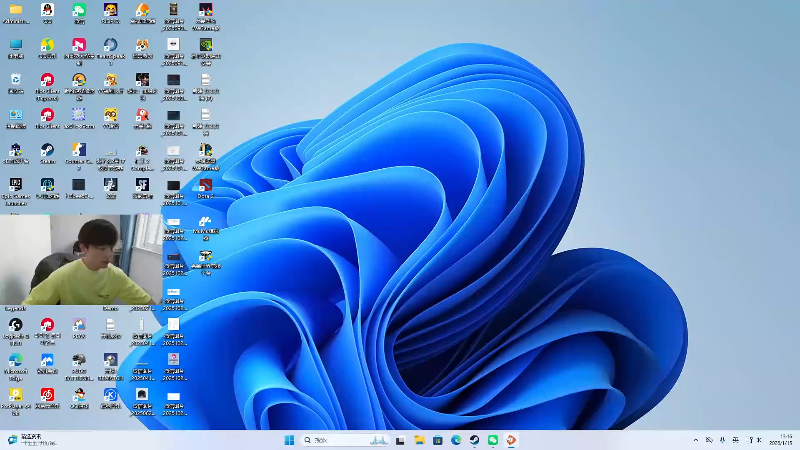Select the Microsoft Edge desktop shortcut
800x450 pixels.
[16, 360]
